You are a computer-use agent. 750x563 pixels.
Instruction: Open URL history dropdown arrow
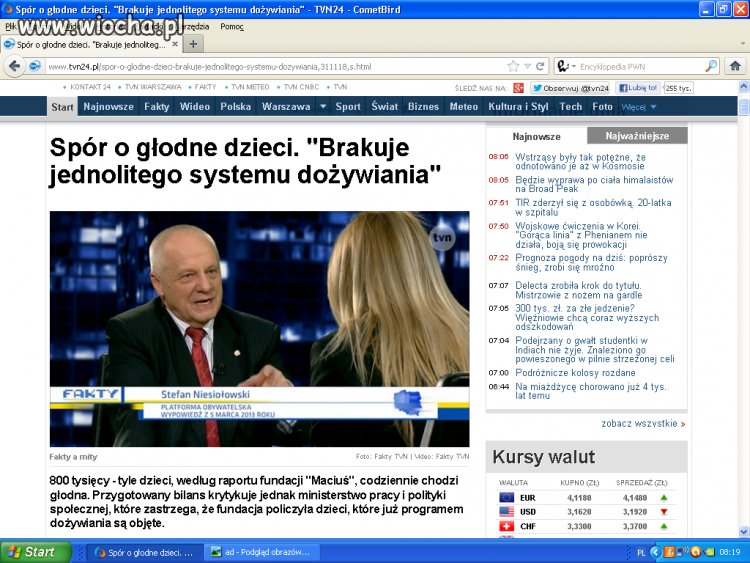(x=527, y=66)
